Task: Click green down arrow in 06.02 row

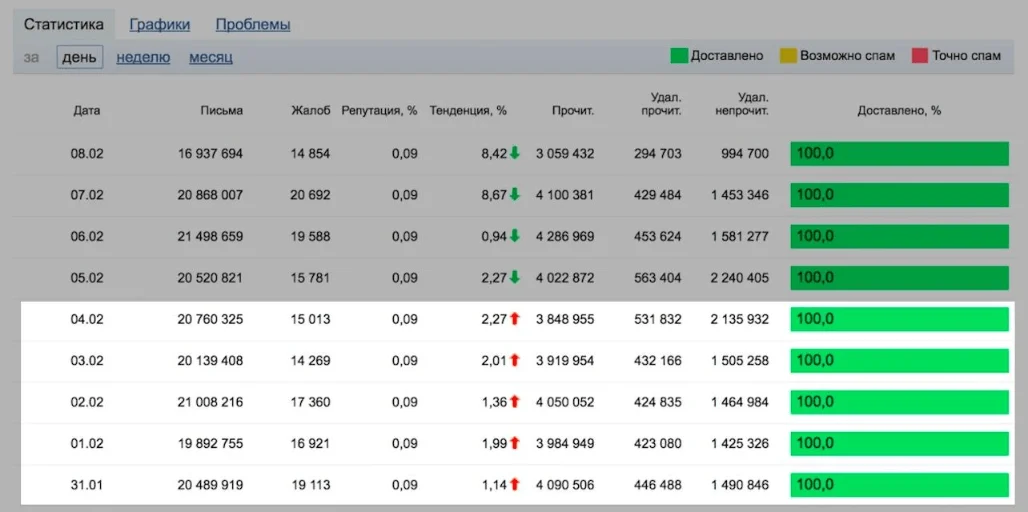Action: (515, 236)
